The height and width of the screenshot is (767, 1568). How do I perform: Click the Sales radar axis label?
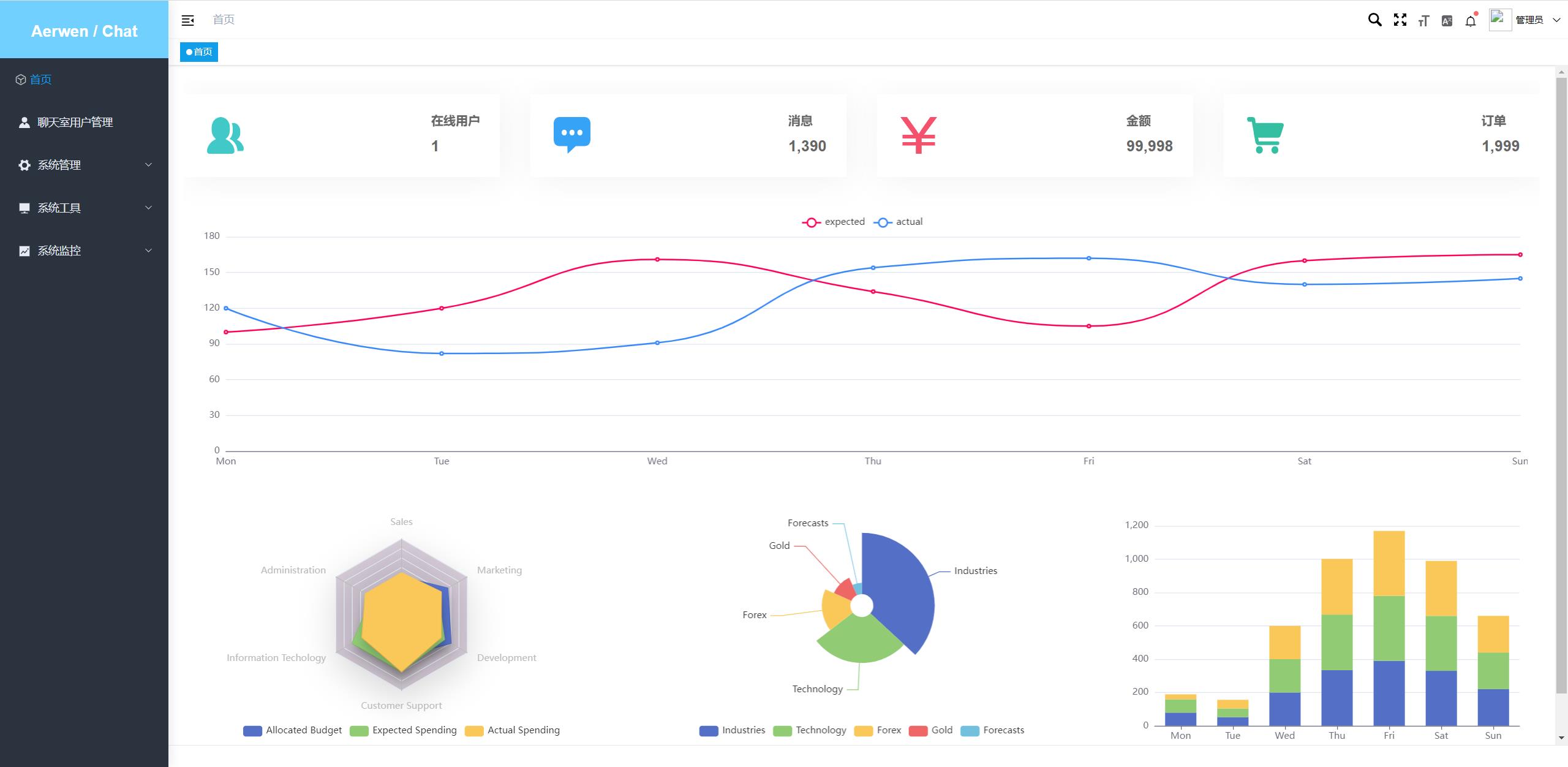click(x=401, y=522)
